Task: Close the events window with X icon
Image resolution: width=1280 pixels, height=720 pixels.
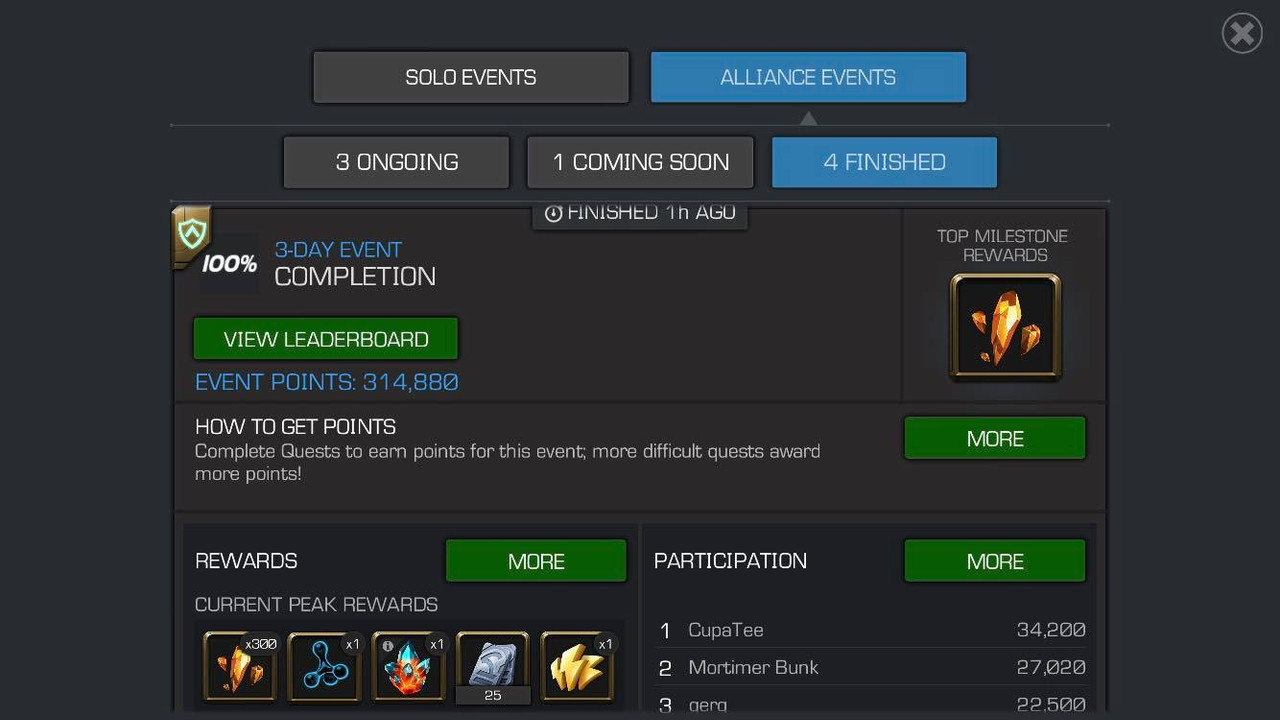Action: pyautogui.click(x=1242, y=34)
